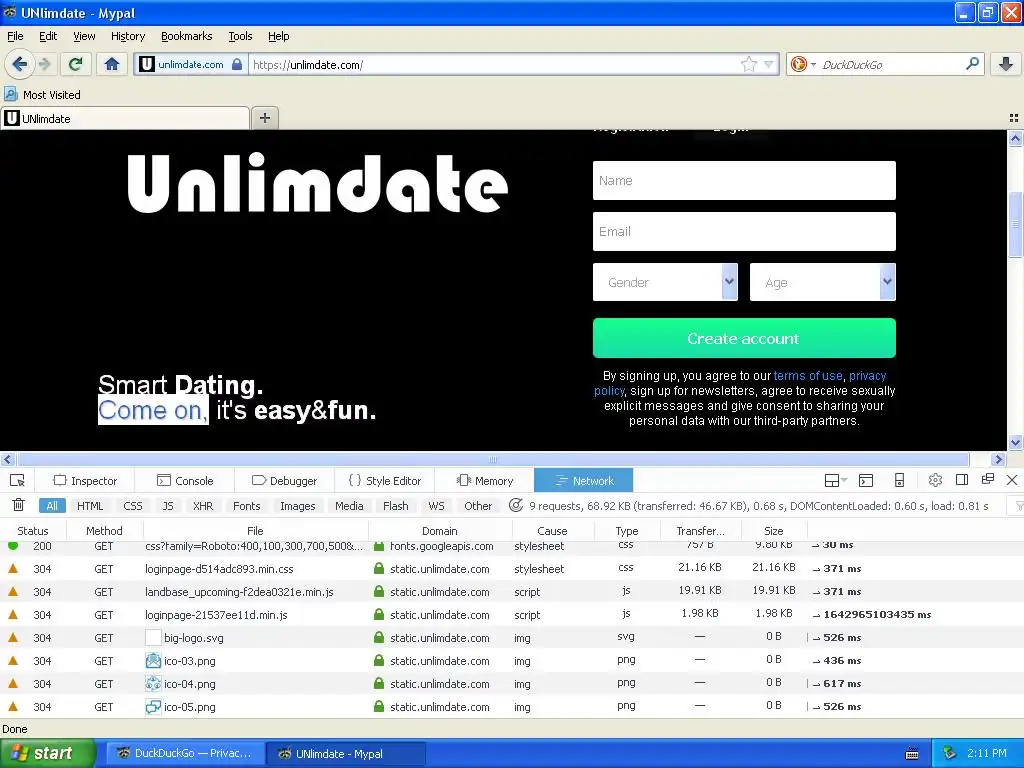Open devtools settings gear

[935, 480]
